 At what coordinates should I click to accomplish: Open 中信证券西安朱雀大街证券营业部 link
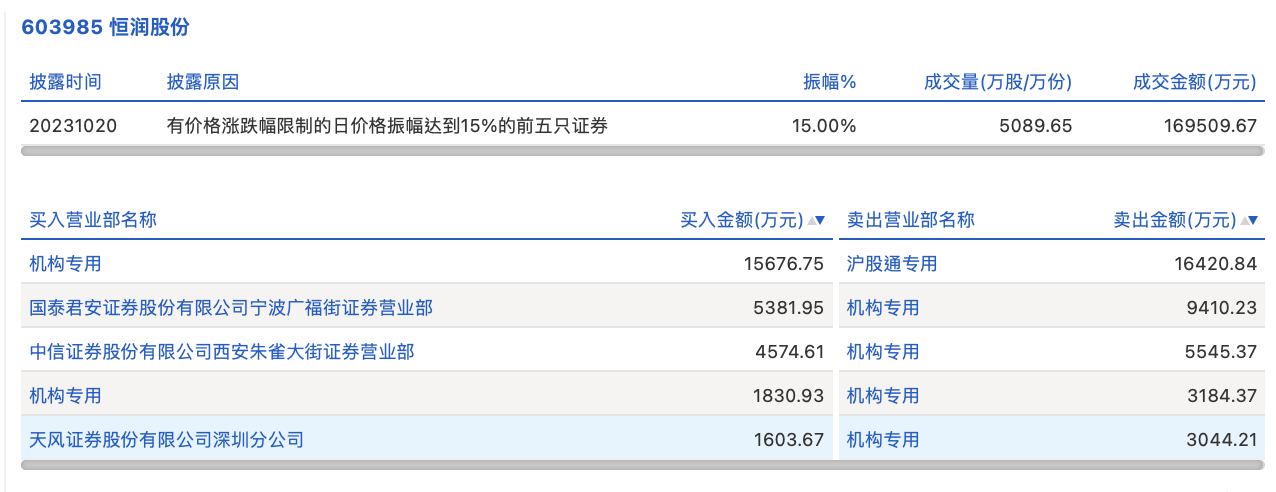222,352
